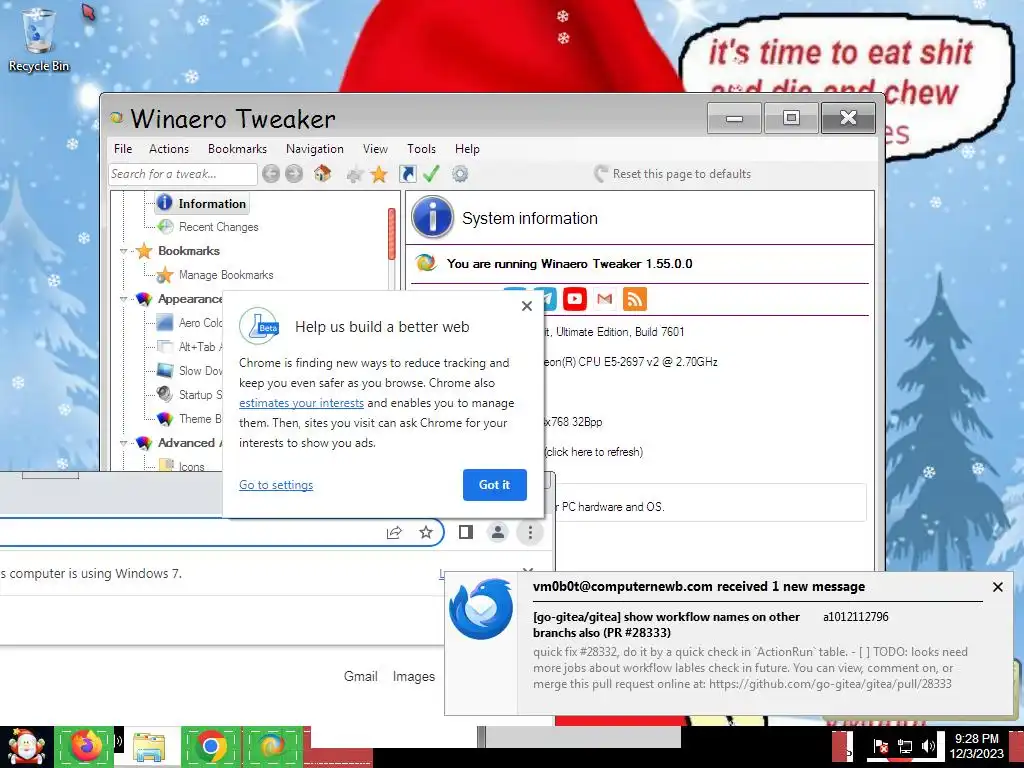Close the Chrome privacy popup
Image resolution: width=1024 pixels, height=768 pixels.
click(527, 306)
